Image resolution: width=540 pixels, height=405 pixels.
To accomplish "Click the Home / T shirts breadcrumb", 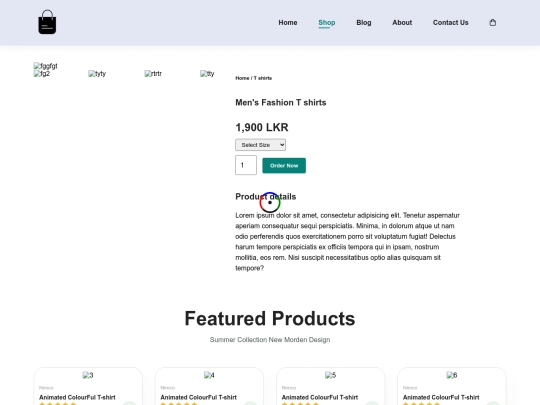I will pos(253,78).
